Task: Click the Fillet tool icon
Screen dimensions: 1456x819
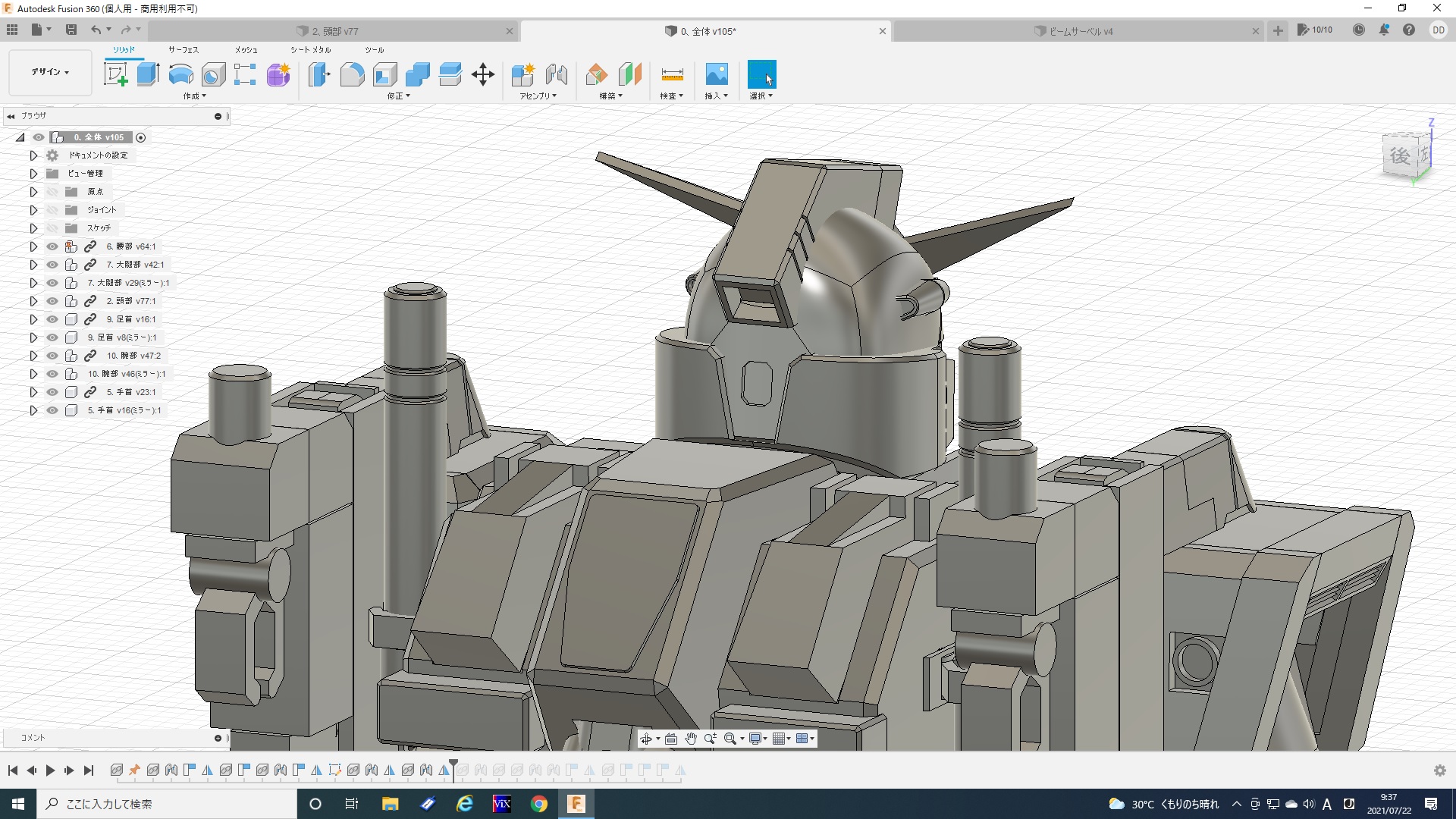Action: click(352, 74)
